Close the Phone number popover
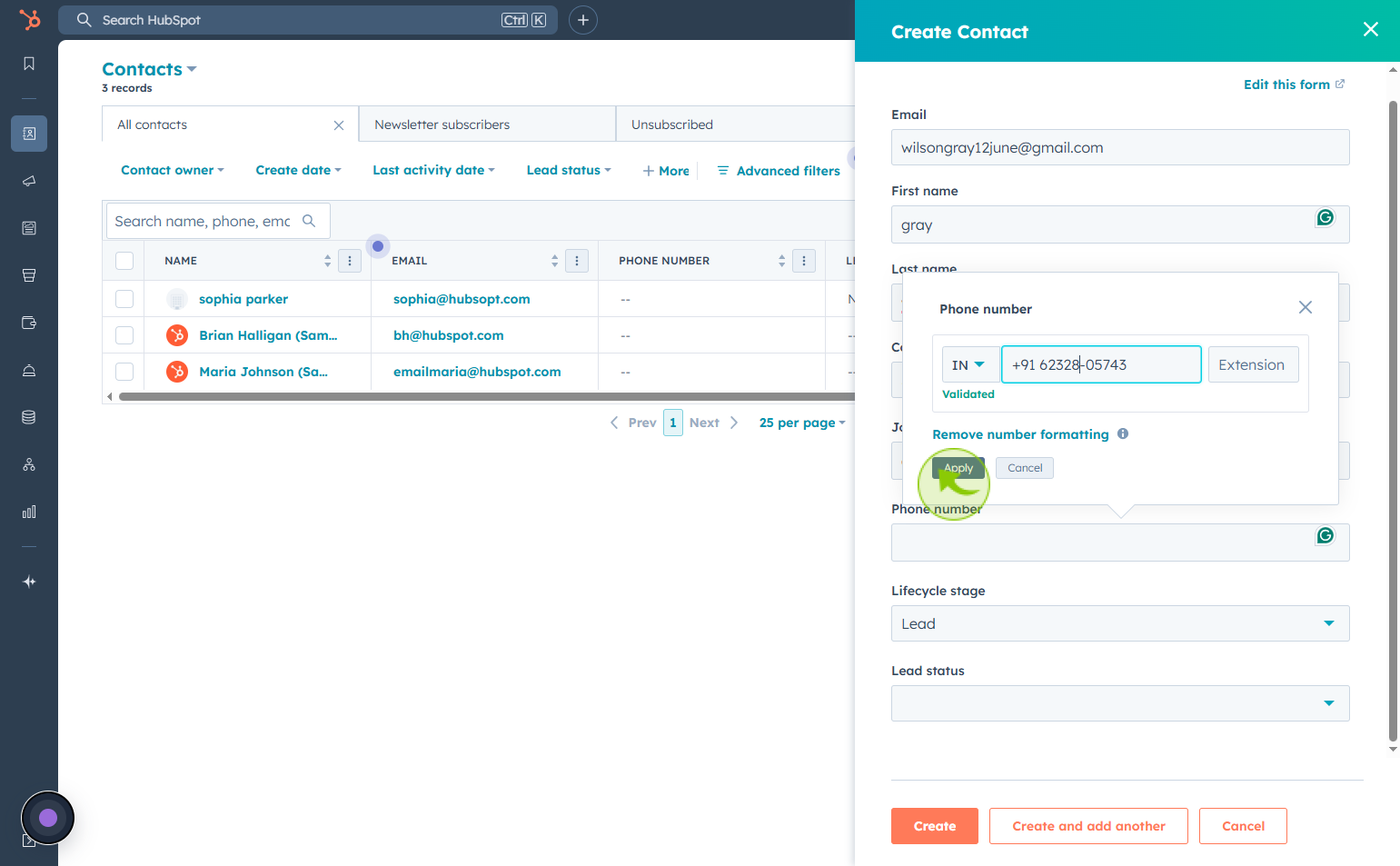 click(x=1306, y=307)
